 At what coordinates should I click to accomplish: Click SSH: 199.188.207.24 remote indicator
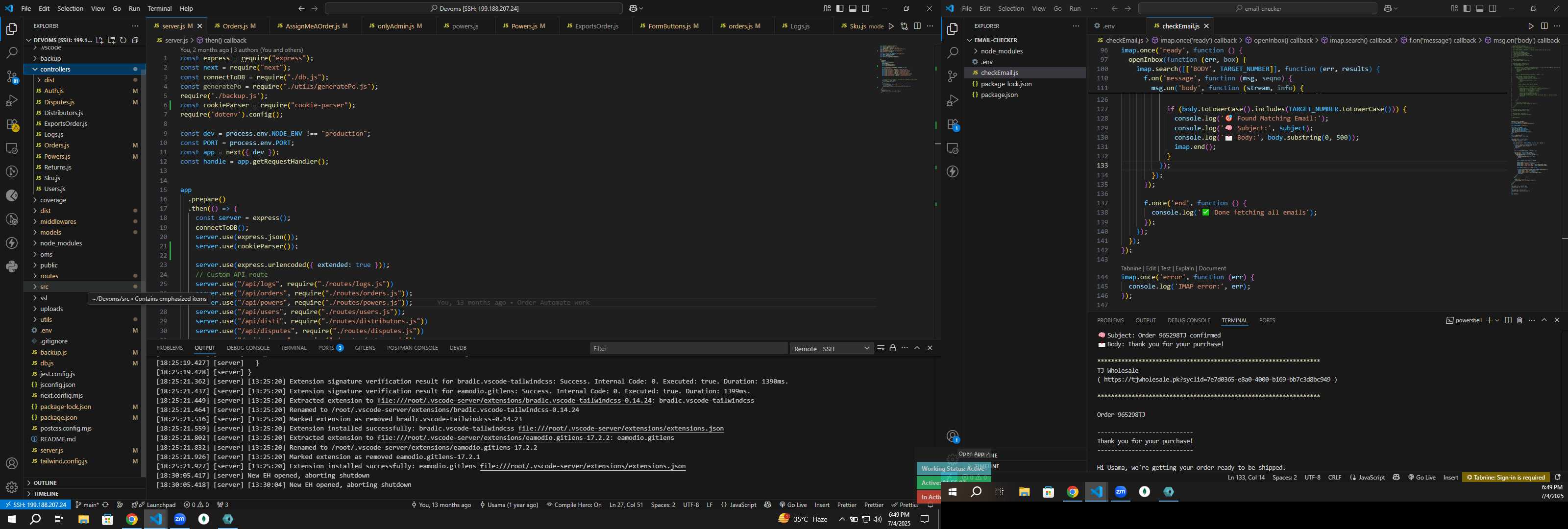tap(35, 505)
